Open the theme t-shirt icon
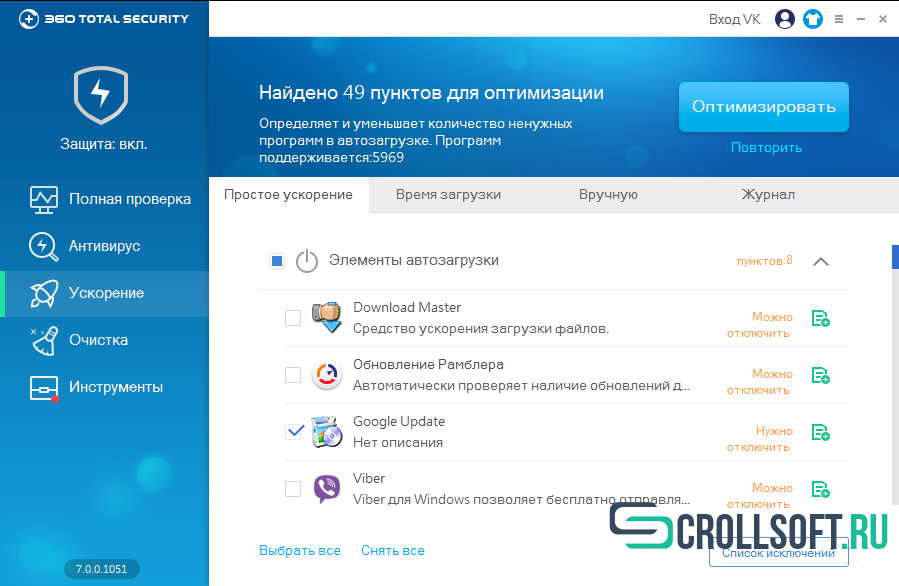Viewport: 899px width, 586px height. pos(812,19)
